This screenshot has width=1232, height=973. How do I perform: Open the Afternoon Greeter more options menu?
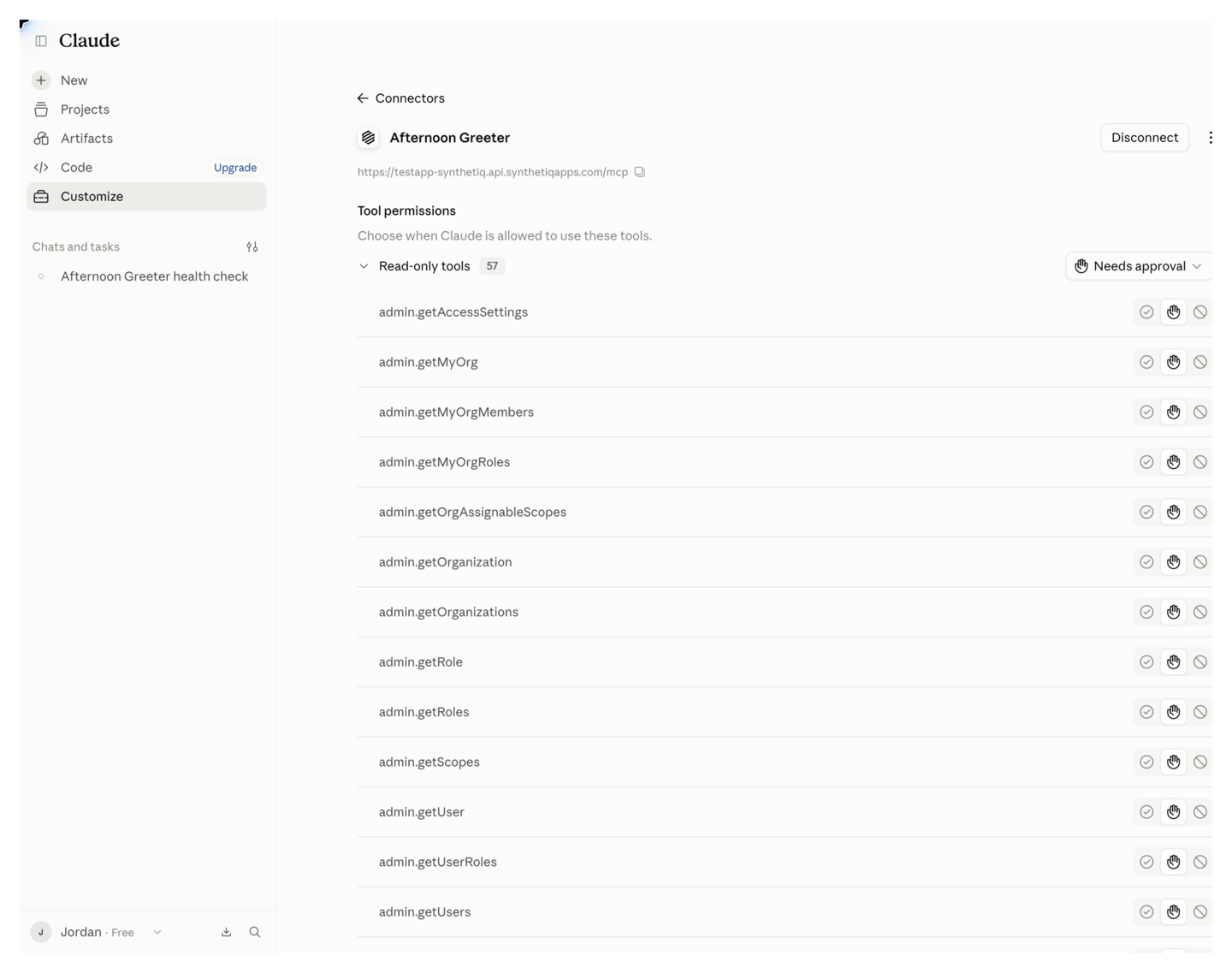[x=1210, y=138]
